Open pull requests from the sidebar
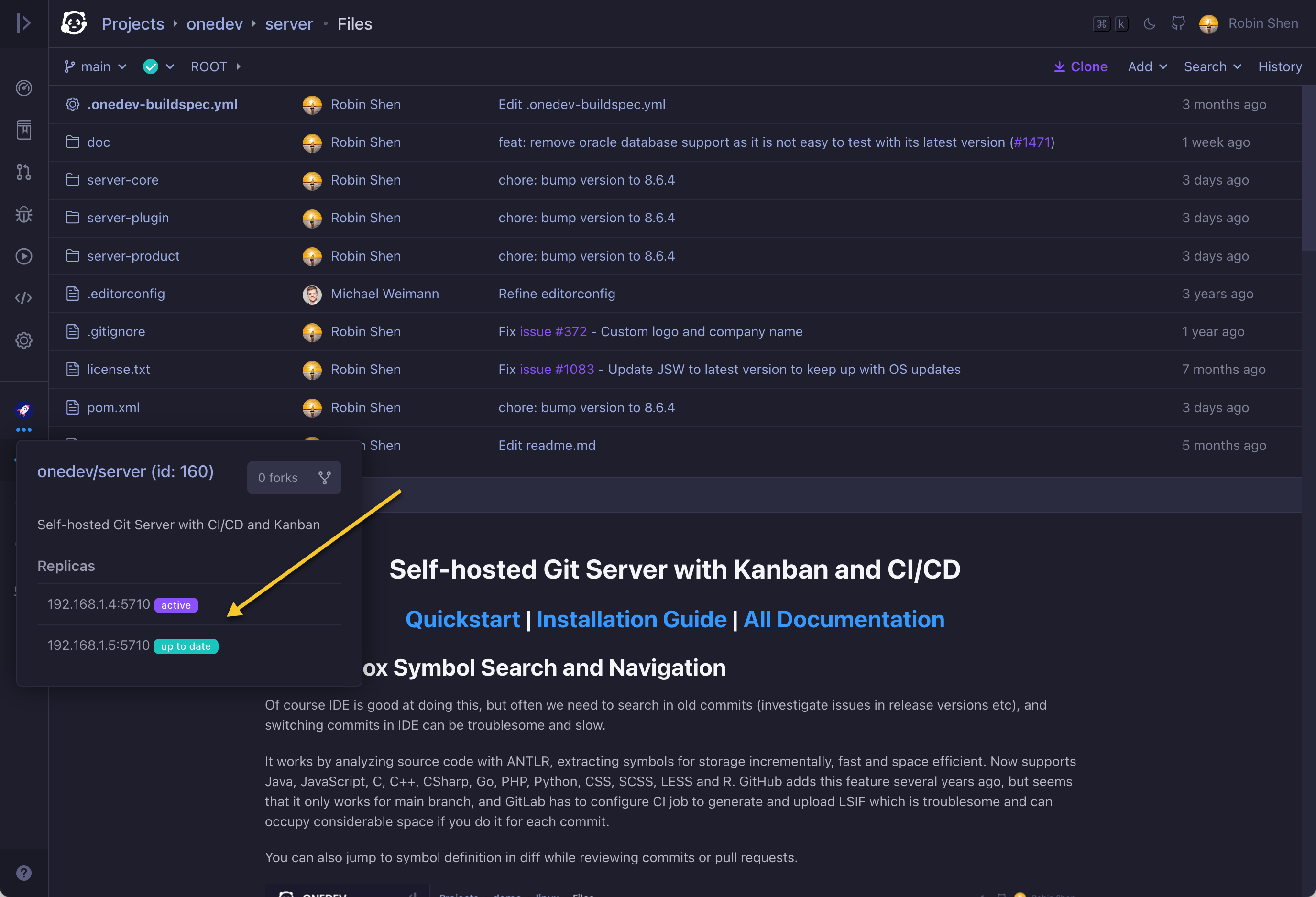 [x=24, y=172]
